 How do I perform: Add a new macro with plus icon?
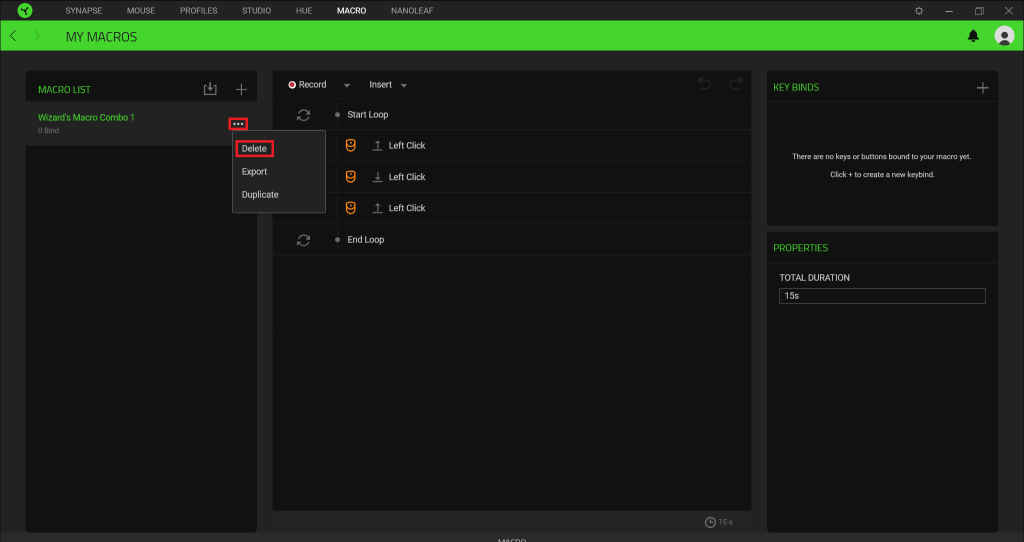(241, 89)
